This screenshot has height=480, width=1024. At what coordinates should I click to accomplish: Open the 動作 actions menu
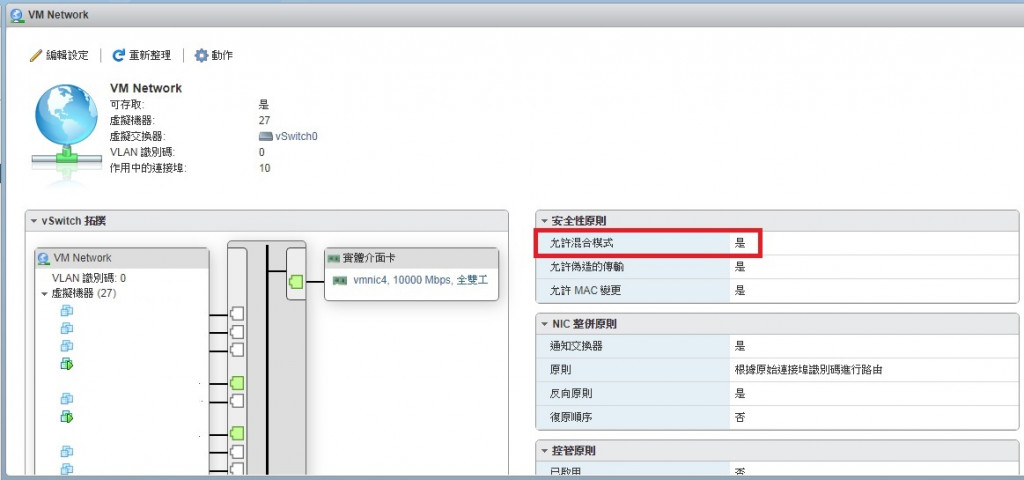[x=214, y=56]
